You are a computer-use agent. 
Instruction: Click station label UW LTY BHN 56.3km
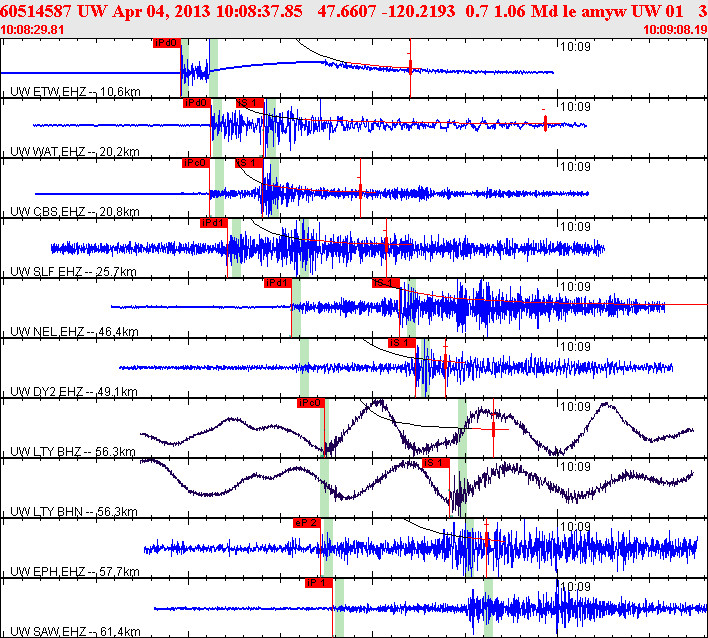click(x=74, y=512)
